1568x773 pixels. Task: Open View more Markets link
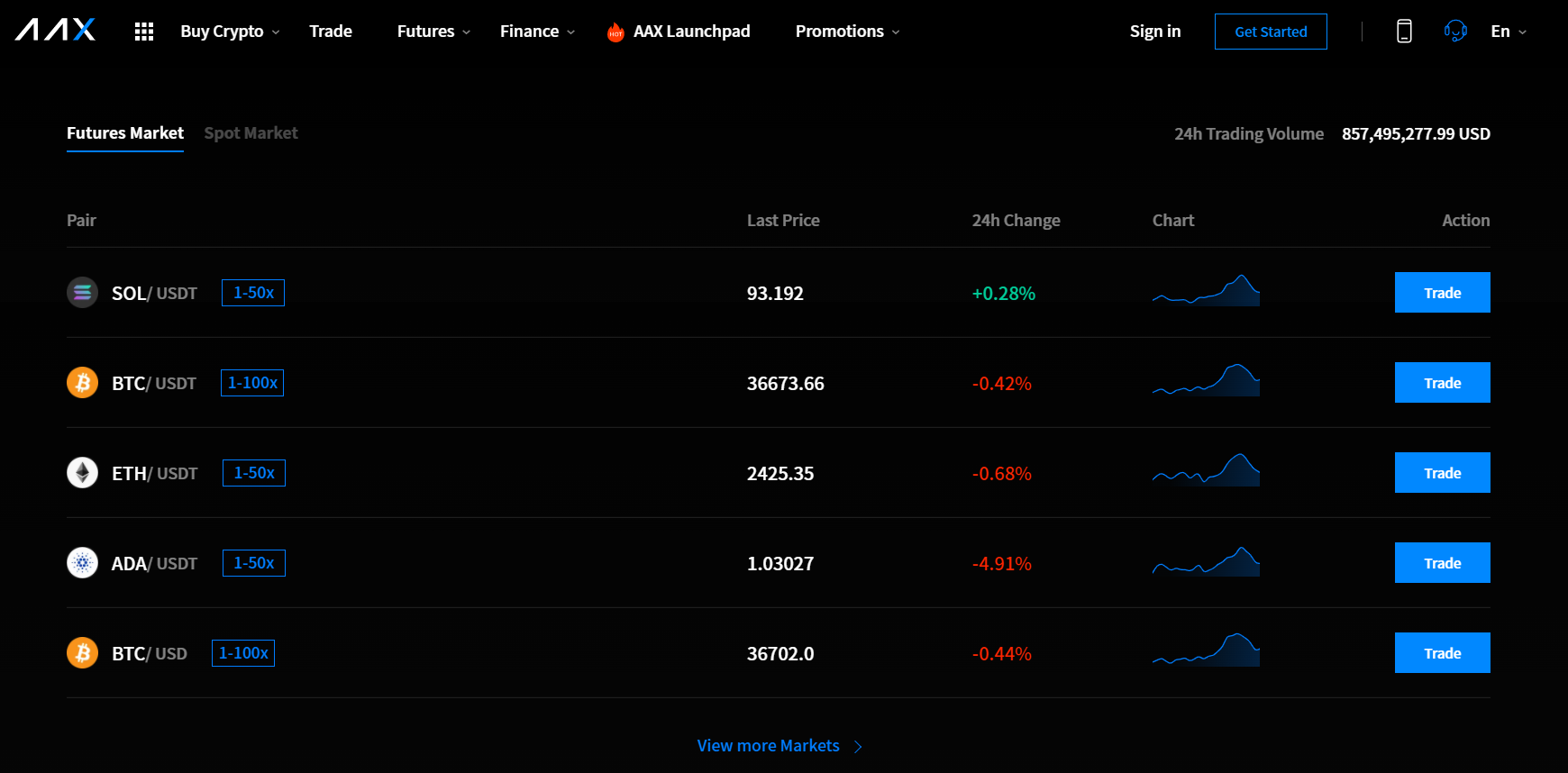click(768, 746)
